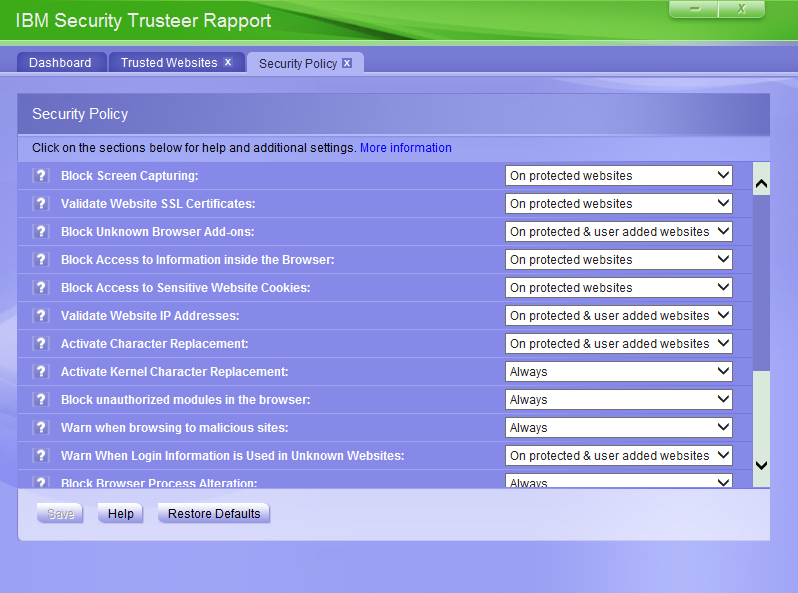Open dropdown for Block Access to Information inside Browser
This screenshot has height=593, width=798.
pyautogui.click(x=619, y=260)
